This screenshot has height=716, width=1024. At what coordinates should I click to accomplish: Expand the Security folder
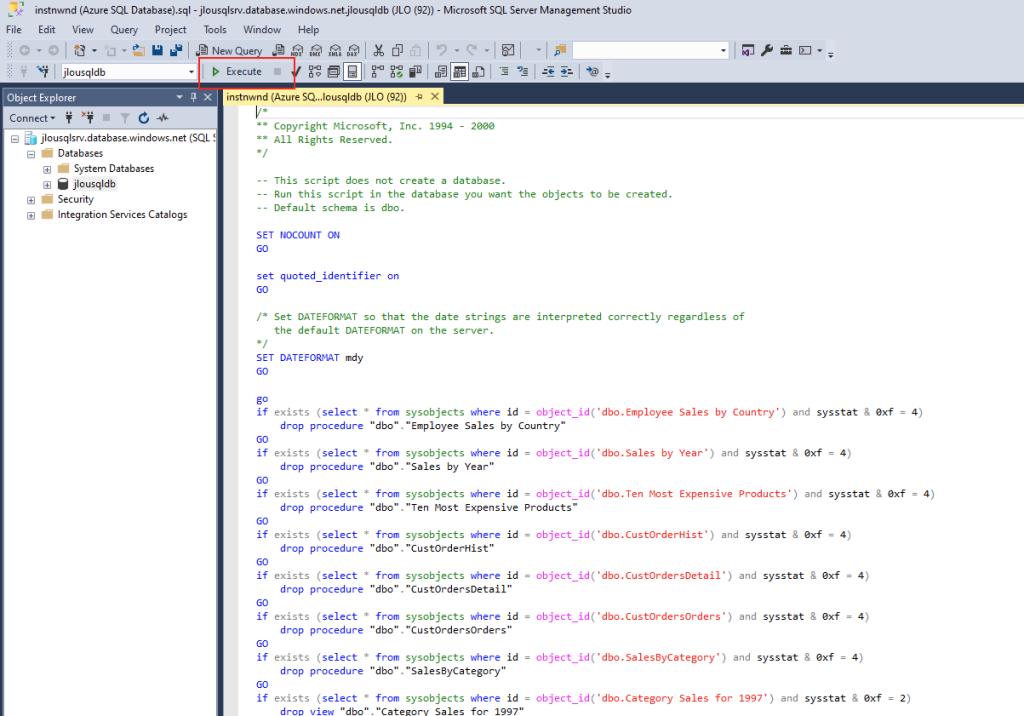31,200
